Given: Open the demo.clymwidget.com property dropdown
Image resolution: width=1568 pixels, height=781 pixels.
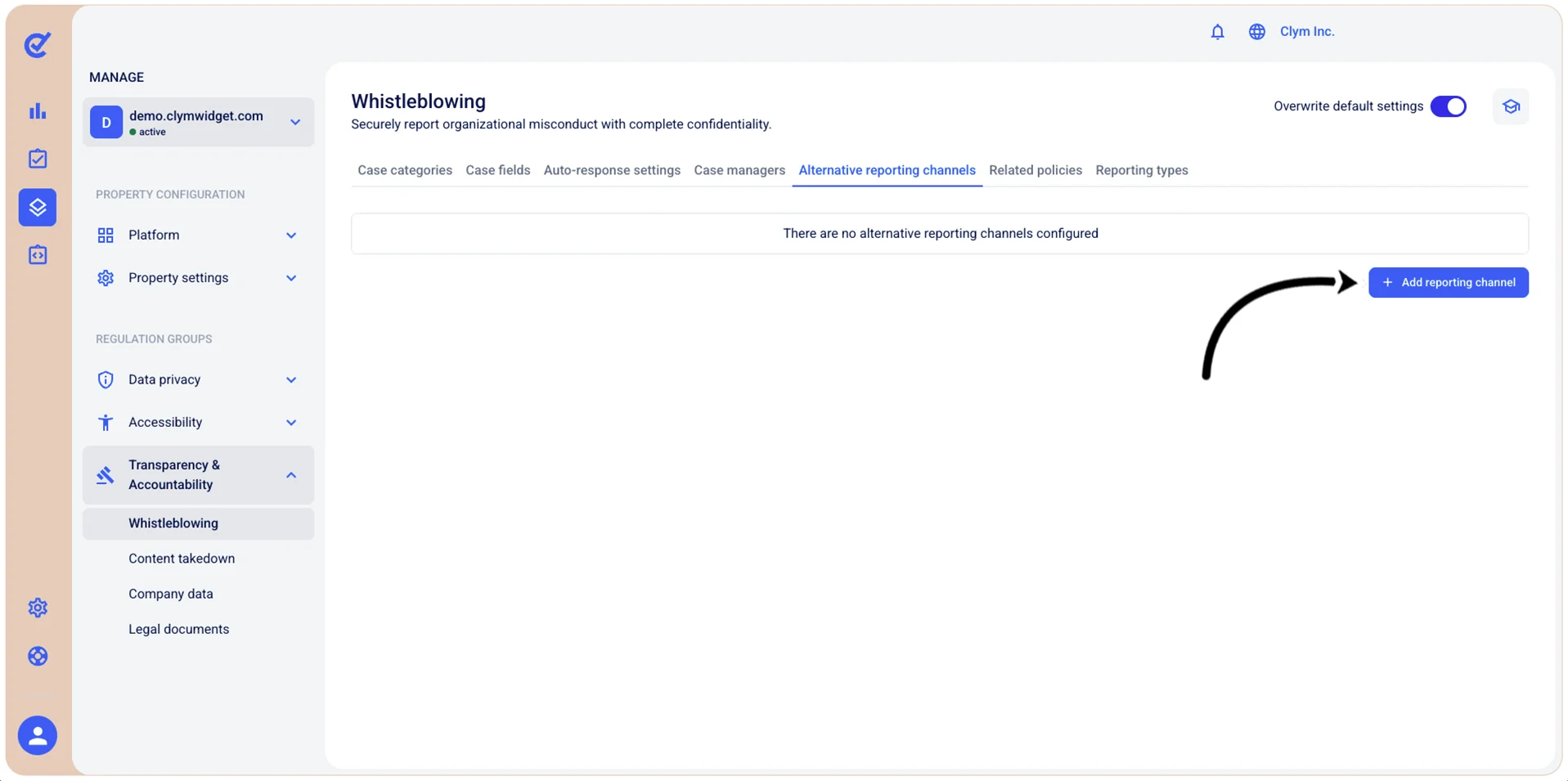Looking at the screenshot, I should (x=198, y=123).
